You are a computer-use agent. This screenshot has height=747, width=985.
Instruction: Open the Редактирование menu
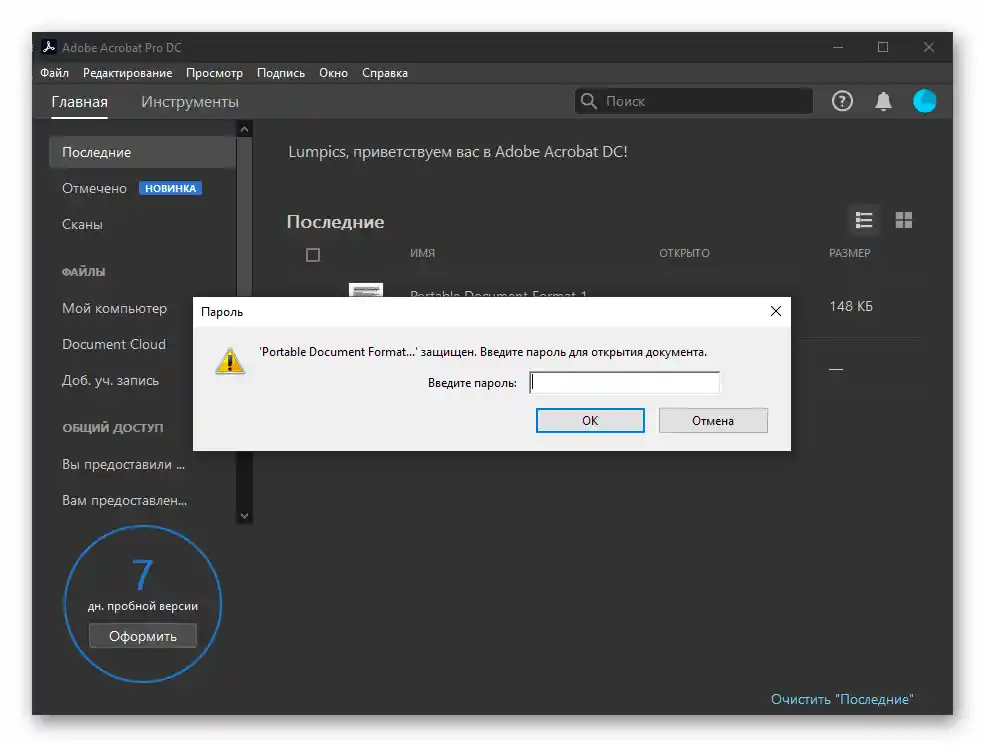tap(128, 73)
